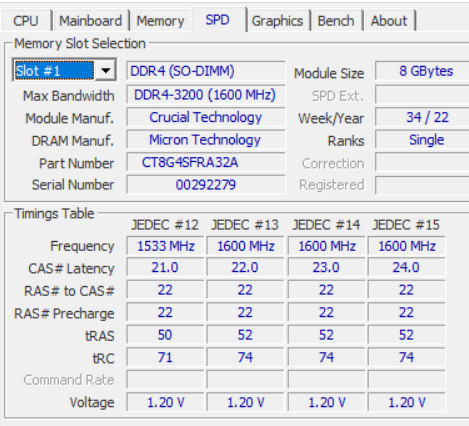Show the About tab
Viewport: 469px width, 426px height.
pyautogui.click(x=389, y=21)
